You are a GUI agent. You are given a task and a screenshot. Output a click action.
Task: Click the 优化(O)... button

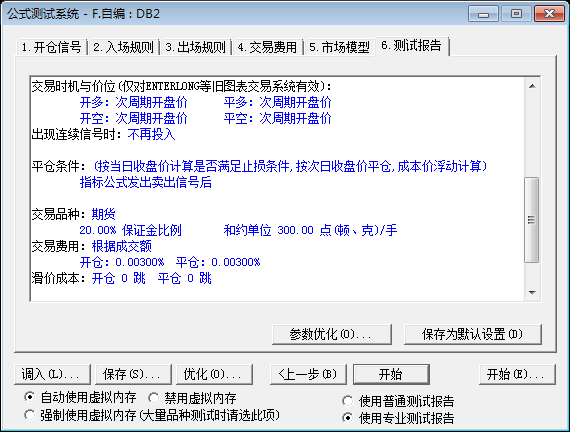click(x=214, y=374)
